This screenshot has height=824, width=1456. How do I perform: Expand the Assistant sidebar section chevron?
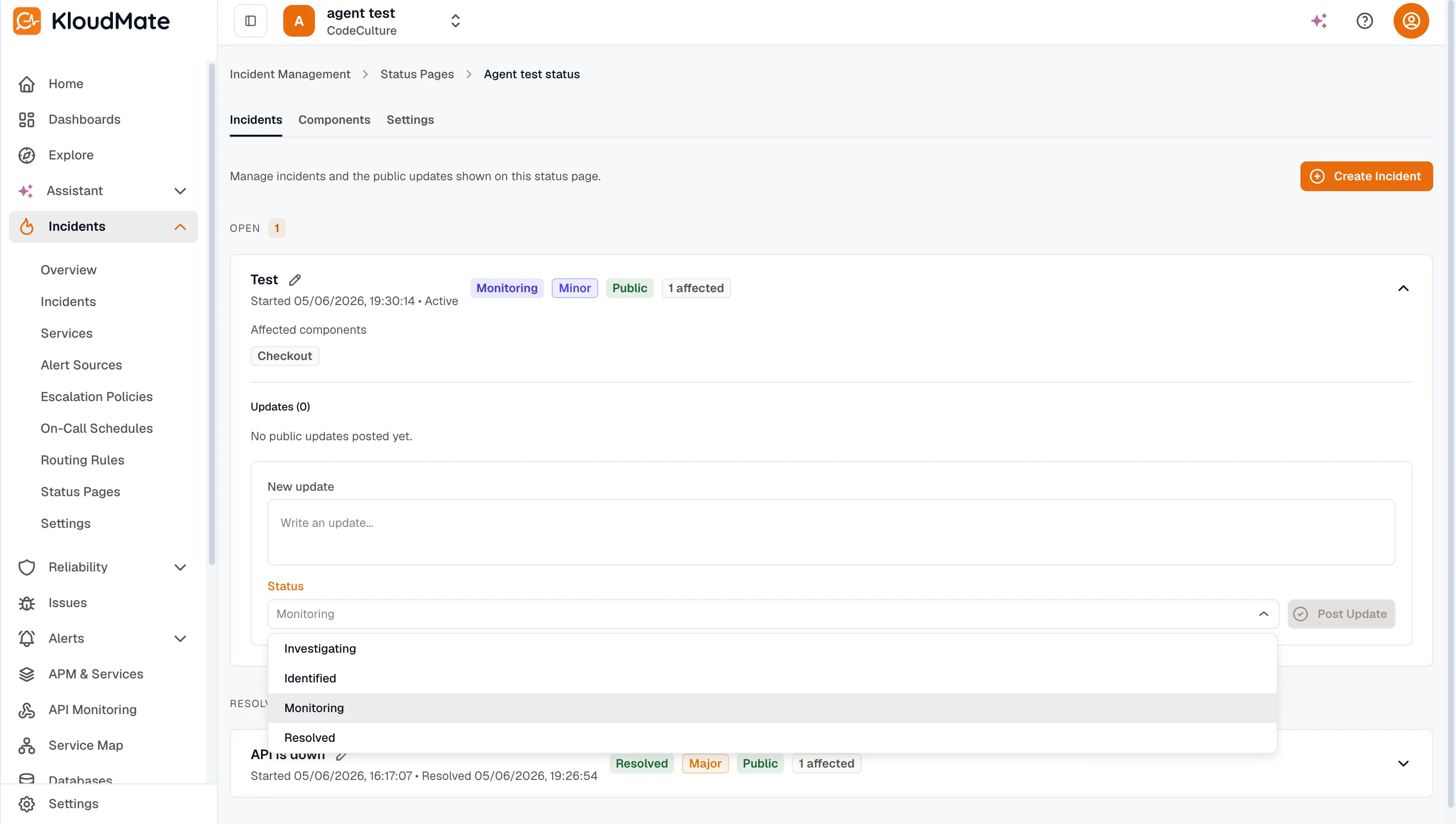(x=180, y=191)
